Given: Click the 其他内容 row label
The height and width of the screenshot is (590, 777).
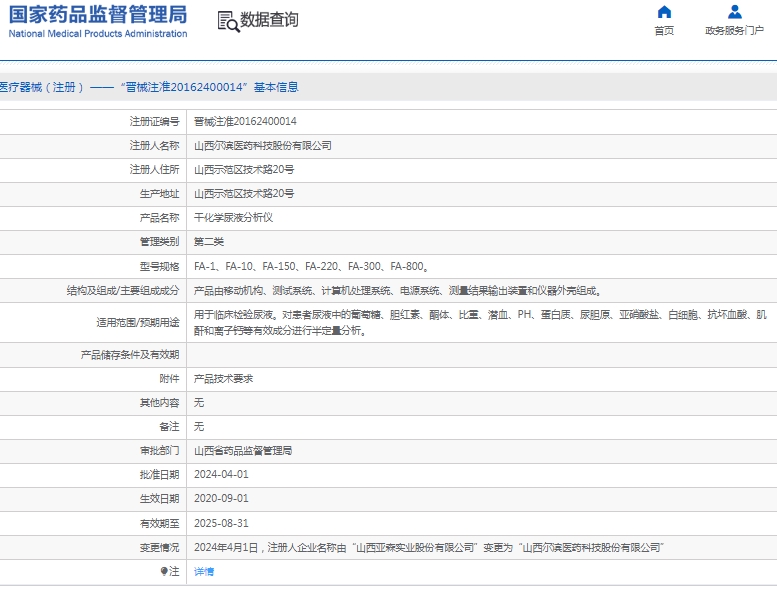Looking at the screenshot, I should (x=159, y=403).
